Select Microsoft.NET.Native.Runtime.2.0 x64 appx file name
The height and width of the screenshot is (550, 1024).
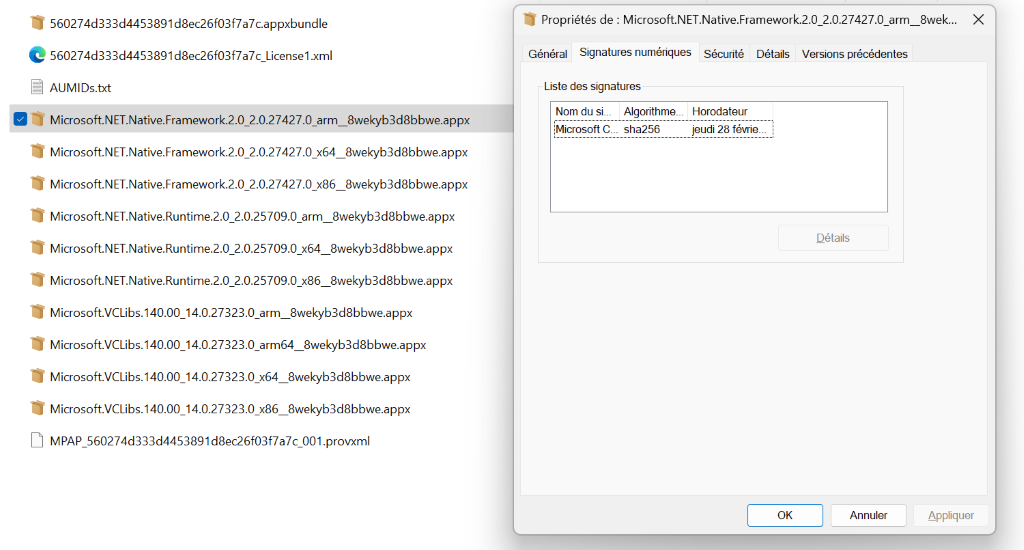pos(251,248)
